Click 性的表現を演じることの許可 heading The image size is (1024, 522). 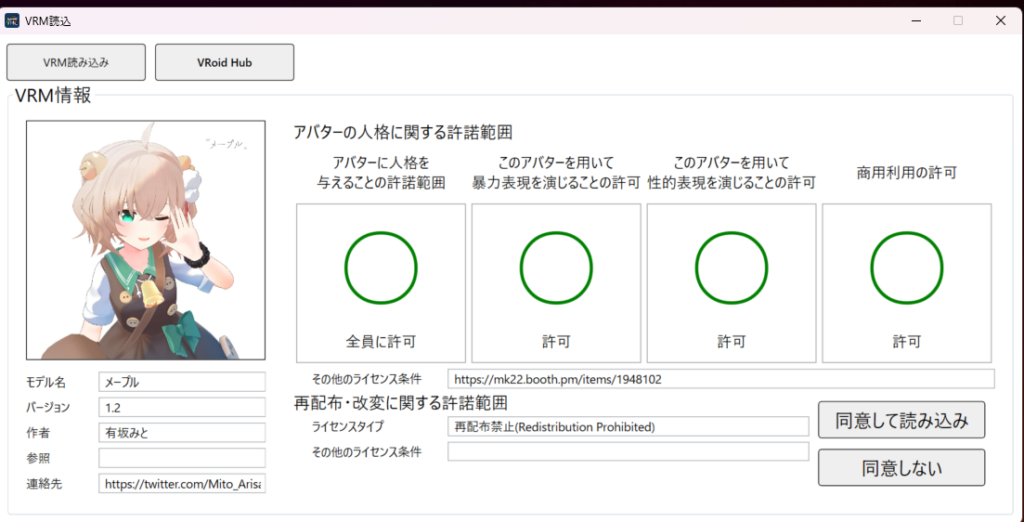tap(731, 172)
